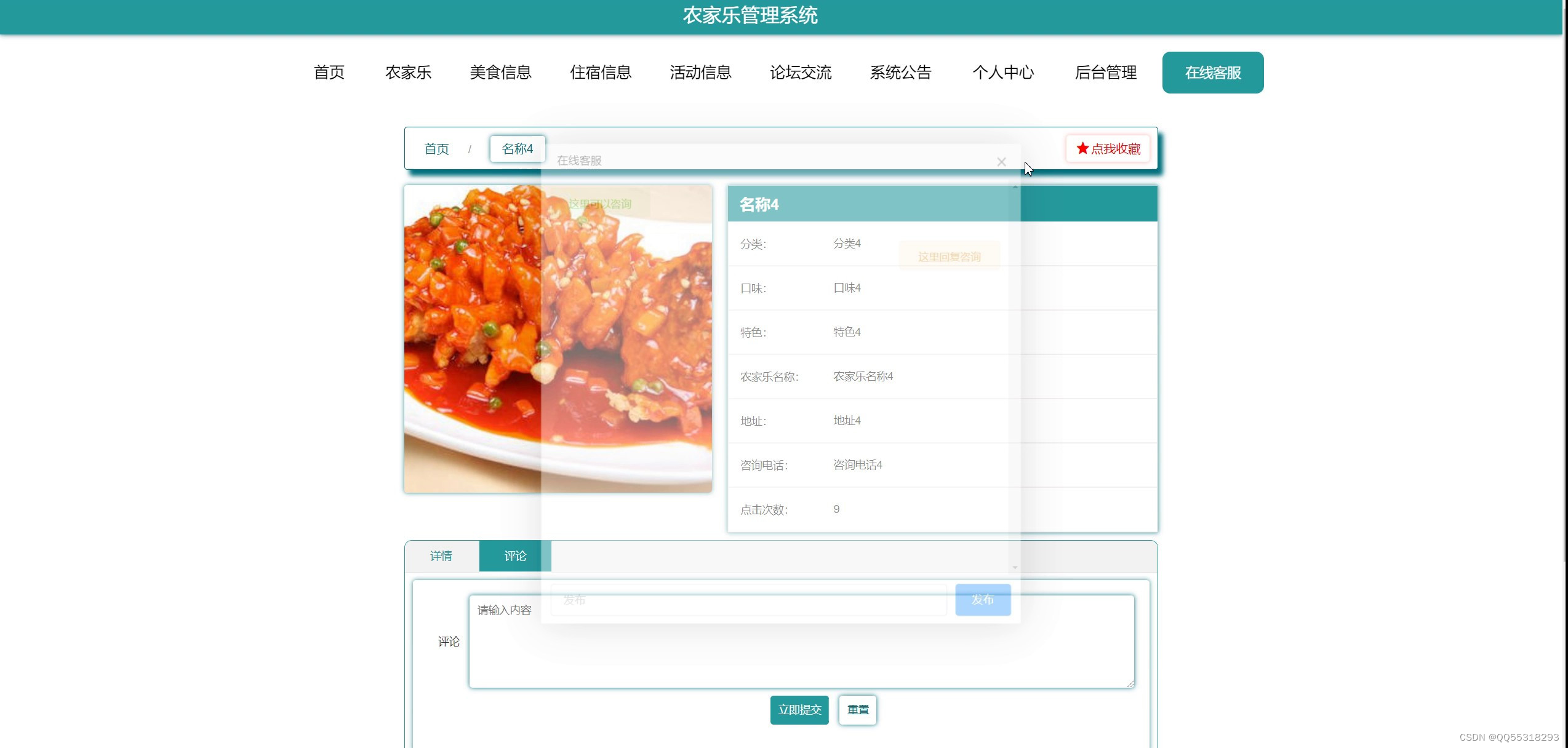Viewport: 1568px width, 748px height.
Task: Click the 名称4 breadcrumb item
Action: pyautogui.click(x=517, y=148)
